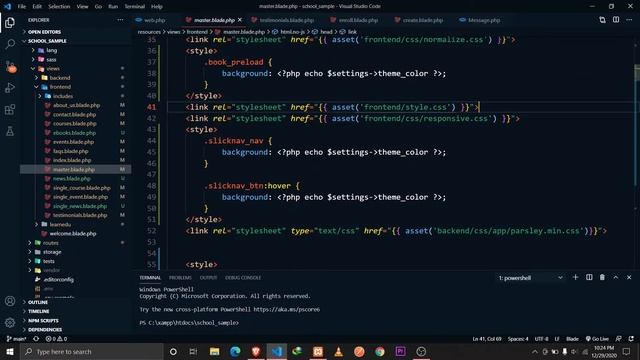Switch to web.php editor tab

point(153,20)
